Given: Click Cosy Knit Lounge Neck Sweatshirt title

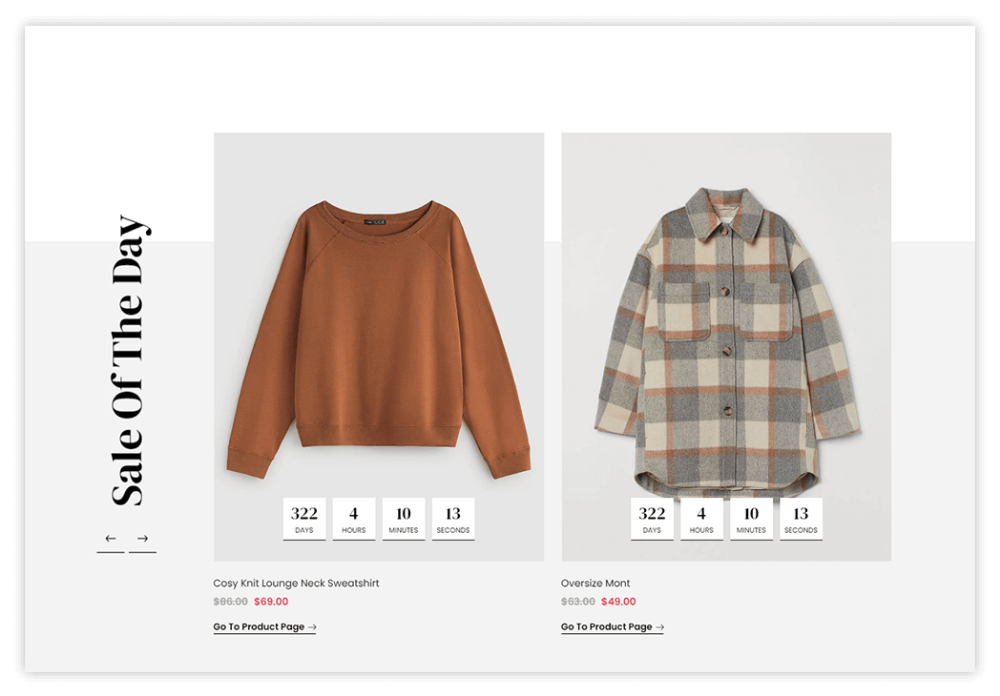Looking at the screenshot, I should coord(296,583).
